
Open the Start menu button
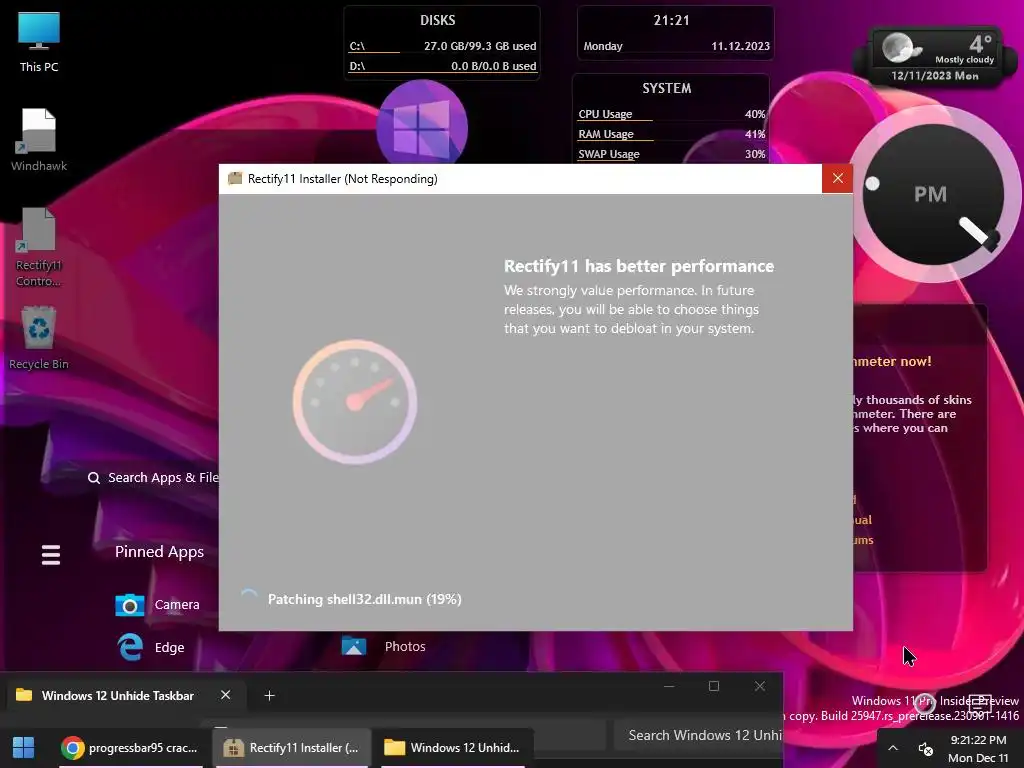24,748
